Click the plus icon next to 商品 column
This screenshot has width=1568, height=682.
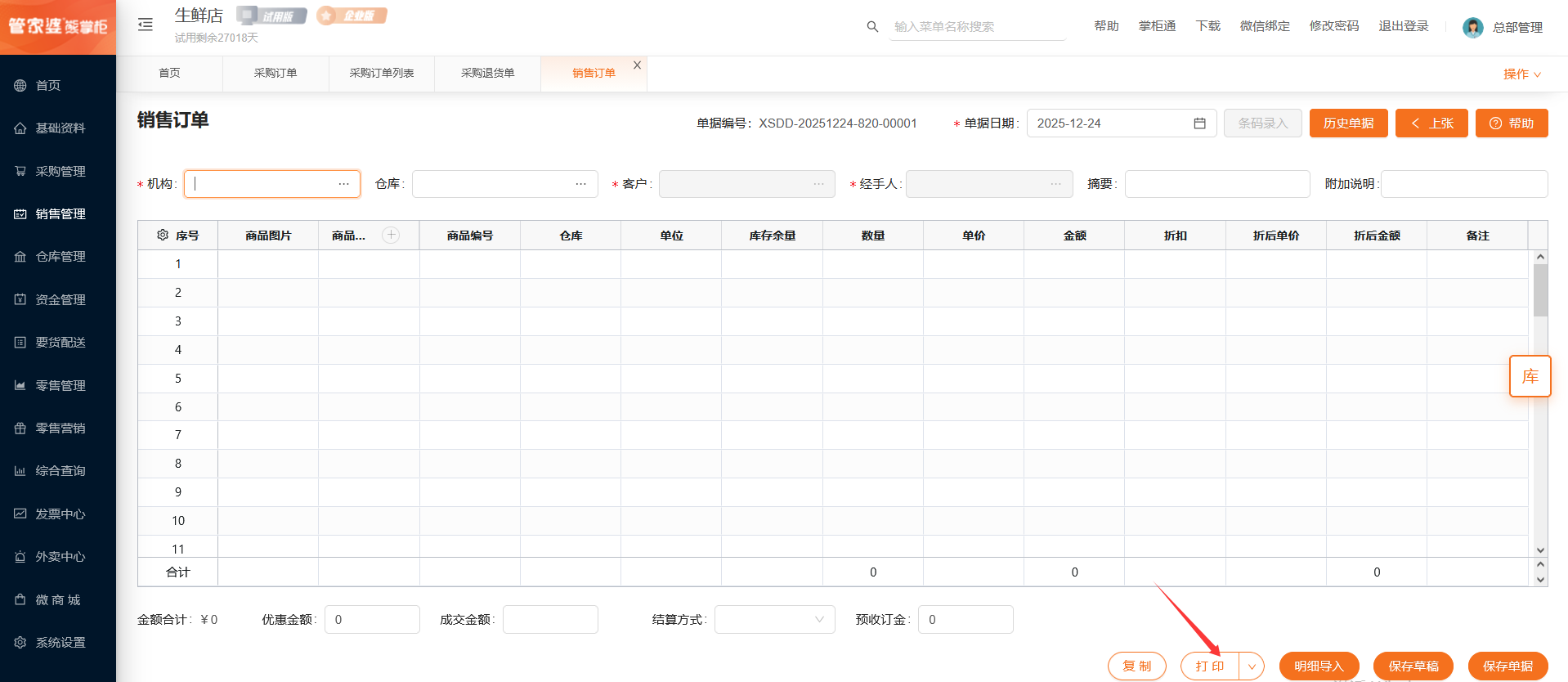click(392, 235)
